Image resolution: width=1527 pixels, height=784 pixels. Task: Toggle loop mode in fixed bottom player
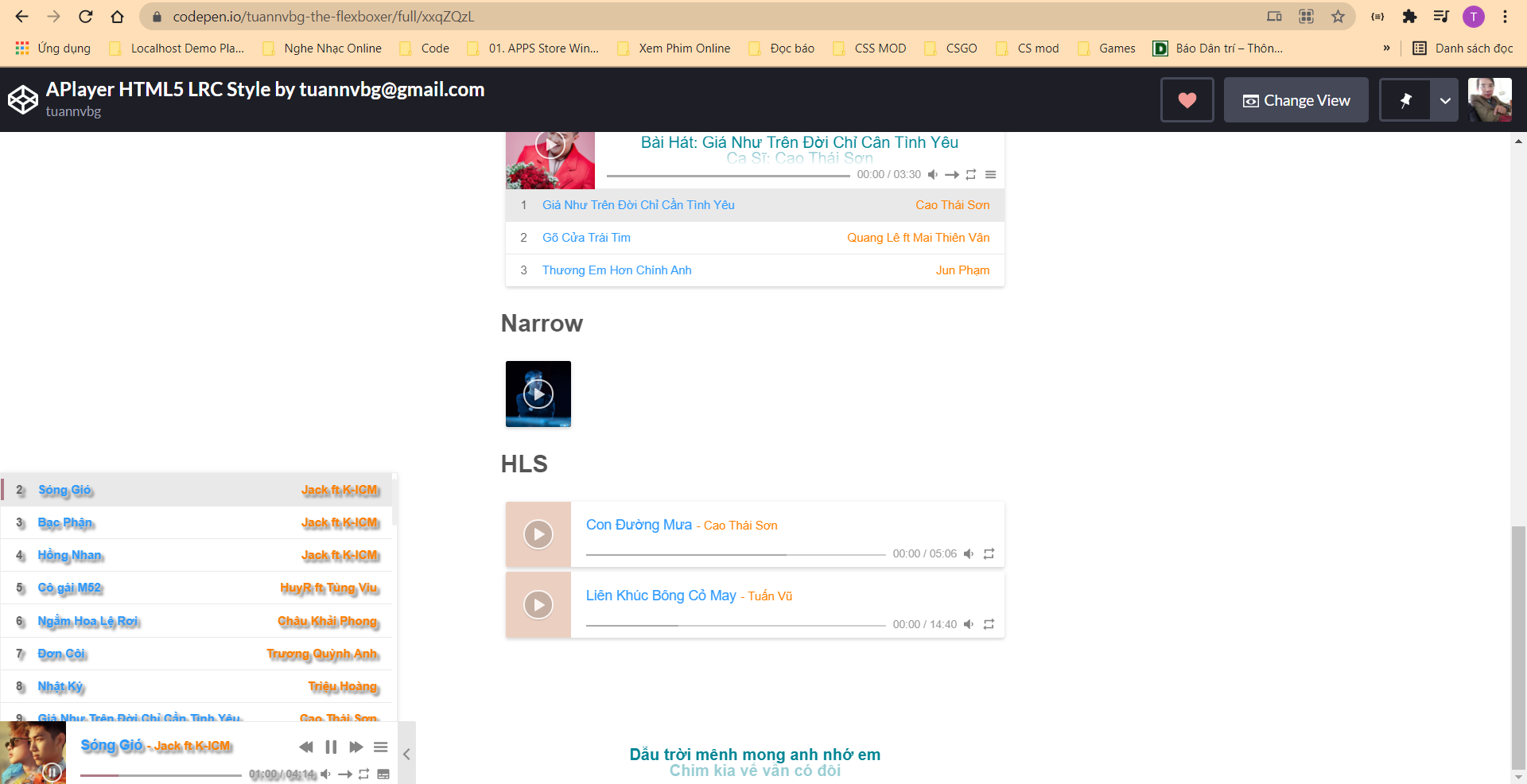(364, 774)
